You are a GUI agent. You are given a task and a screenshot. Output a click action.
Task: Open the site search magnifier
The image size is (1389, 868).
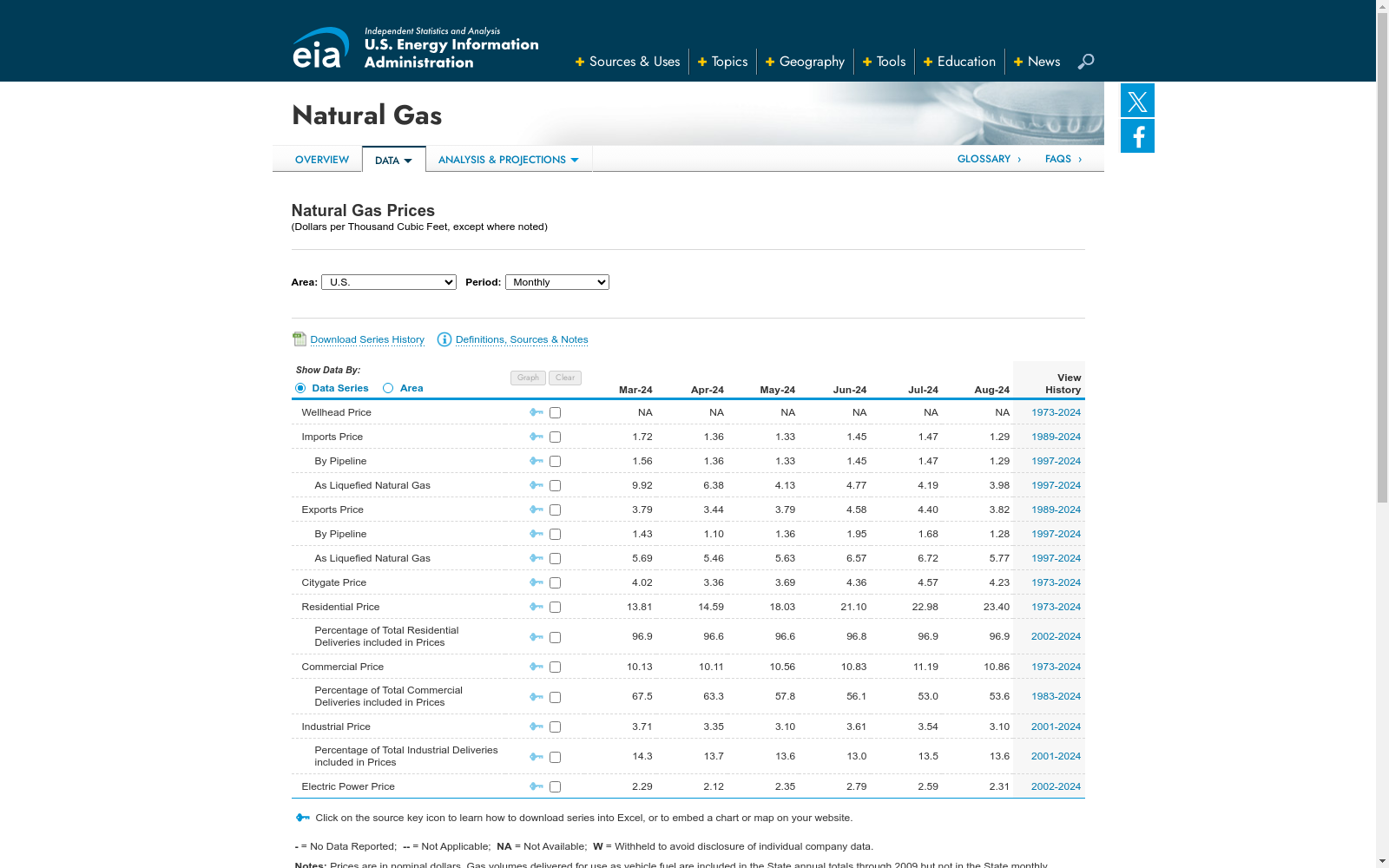tap(1085, 62)
